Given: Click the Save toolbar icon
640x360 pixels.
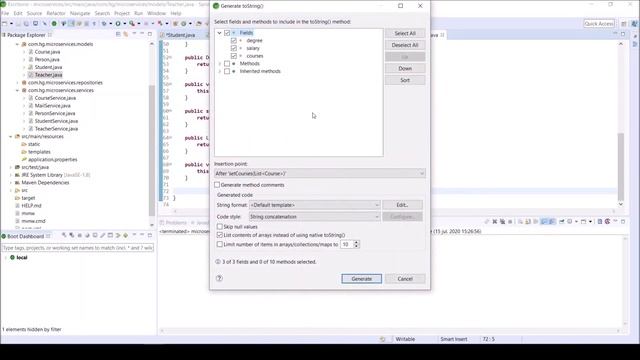Looking at the screenshot, I should click(x=18, y=24).
